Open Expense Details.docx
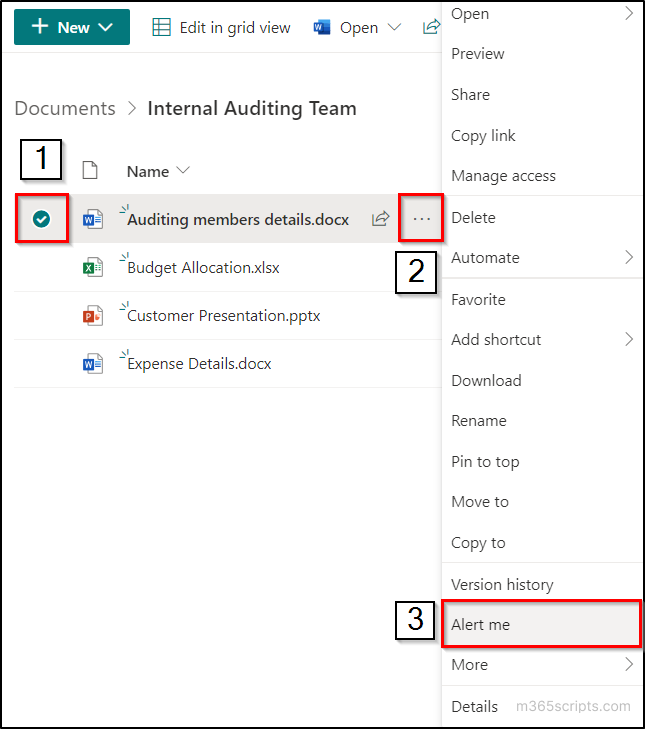 199,364
